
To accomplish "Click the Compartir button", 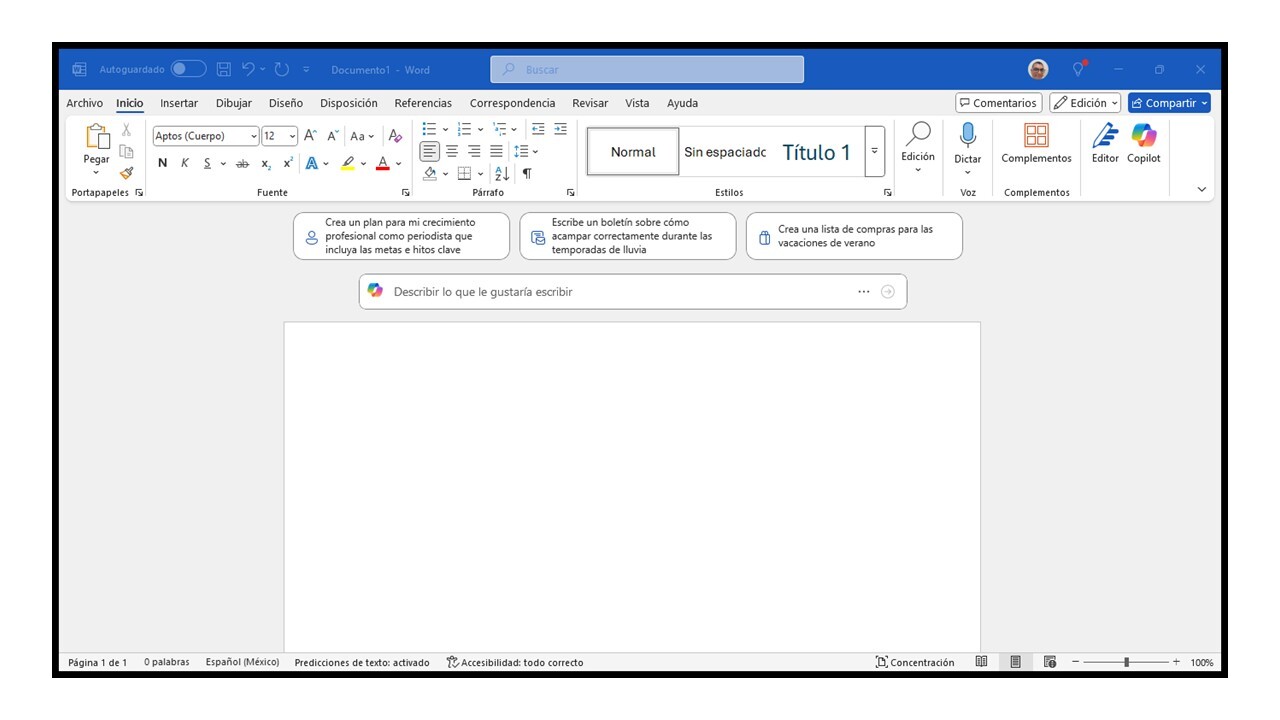I will point(1169,103).
